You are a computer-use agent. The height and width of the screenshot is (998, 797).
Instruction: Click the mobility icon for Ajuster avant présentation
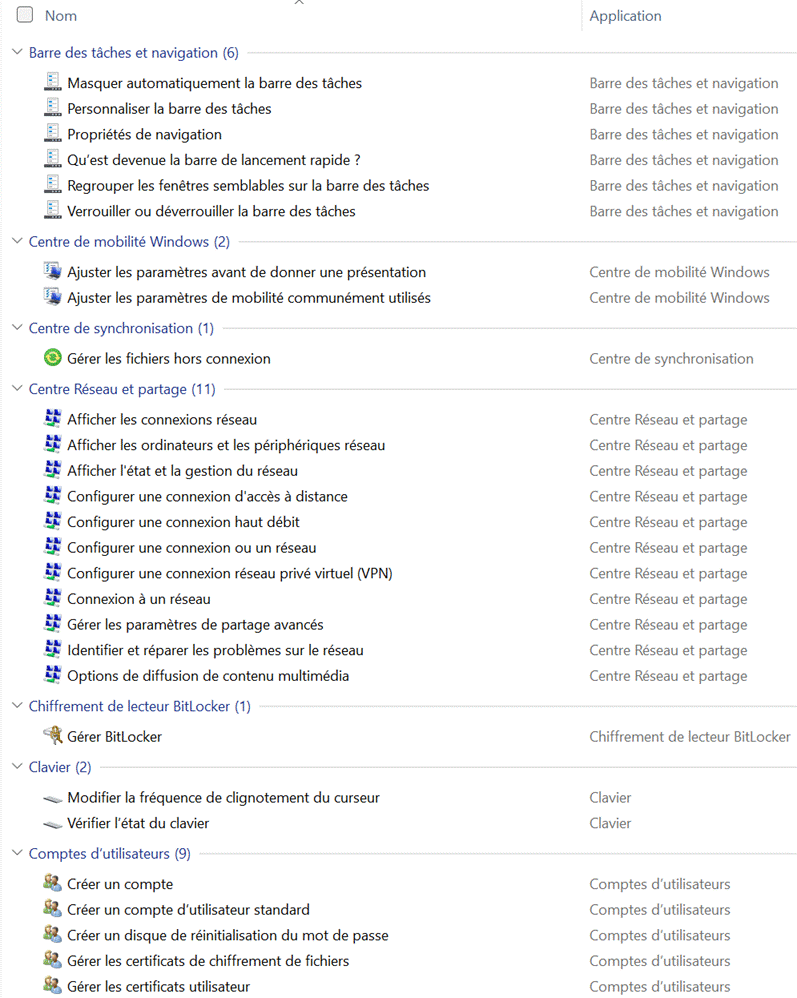point(53,271)
